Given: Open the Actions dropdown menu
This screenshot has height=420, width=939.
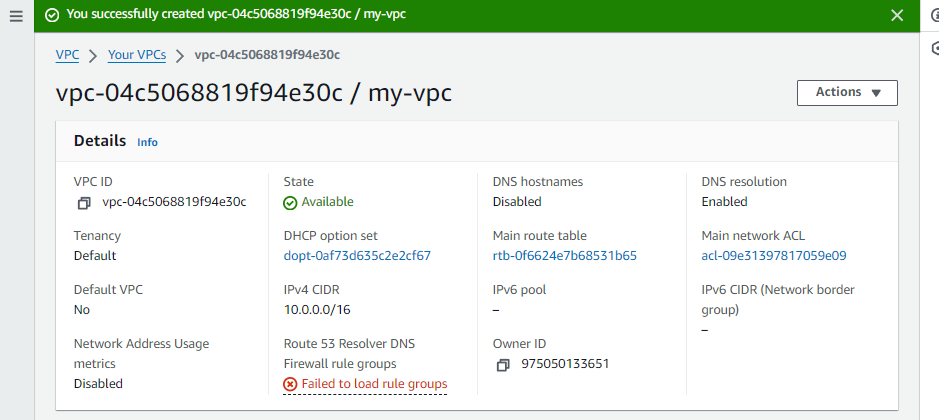Looking at the screenshot, I should coord(847,93).
